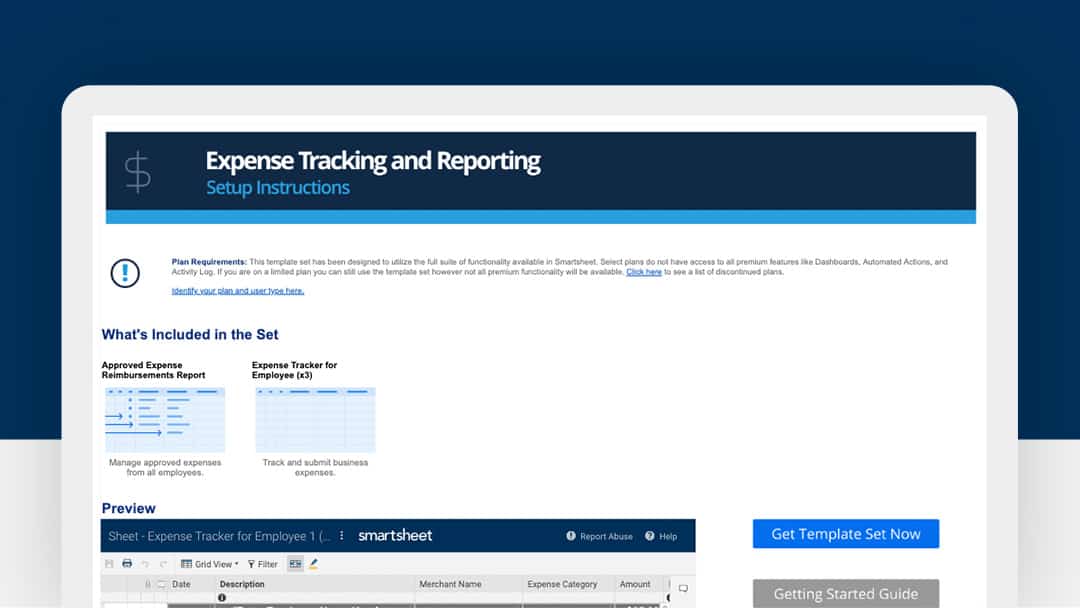Screen dimensions: 1080x608
Task: Select the Description column header
Action: (240, 584)
